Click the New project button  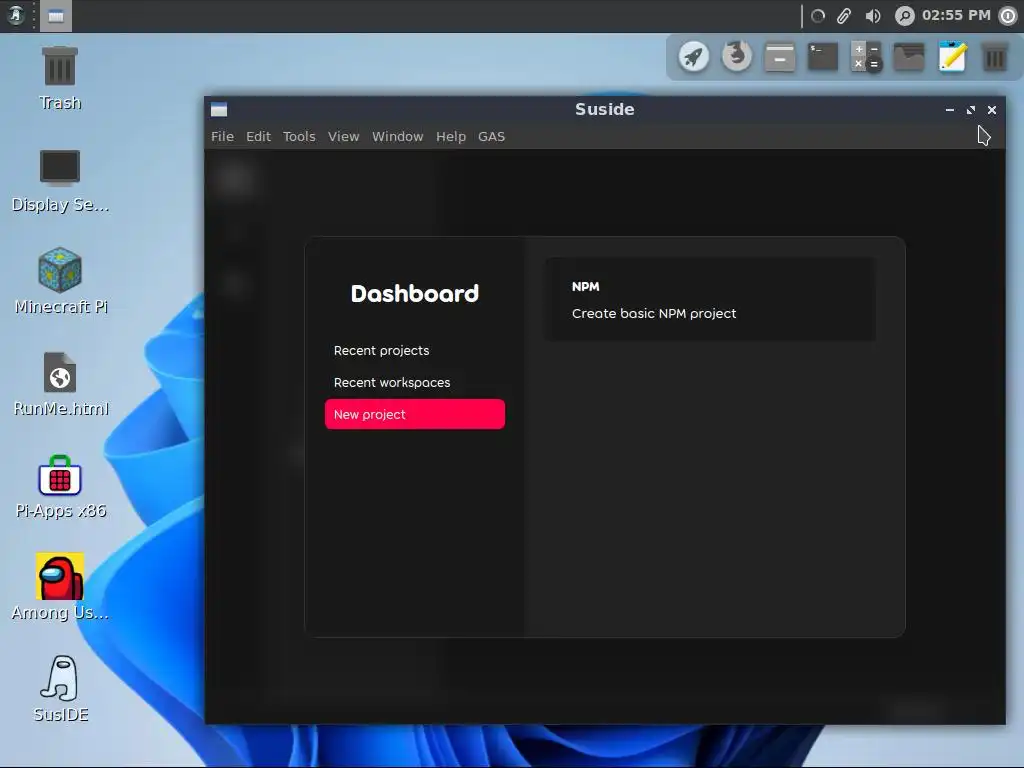(x=415, y=414)
